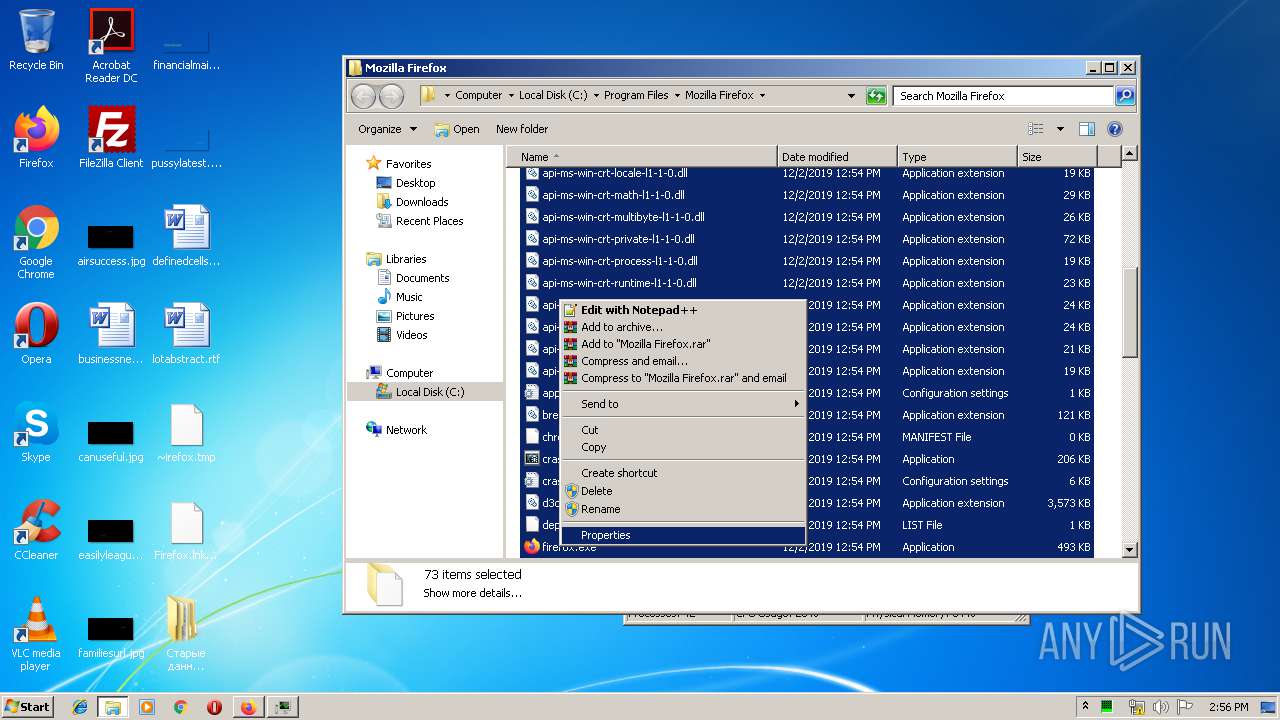Screen dimensions: 1280x720
Task: Expand the Local Disk (C:) breadcrumb arrow
Action: 596,96
